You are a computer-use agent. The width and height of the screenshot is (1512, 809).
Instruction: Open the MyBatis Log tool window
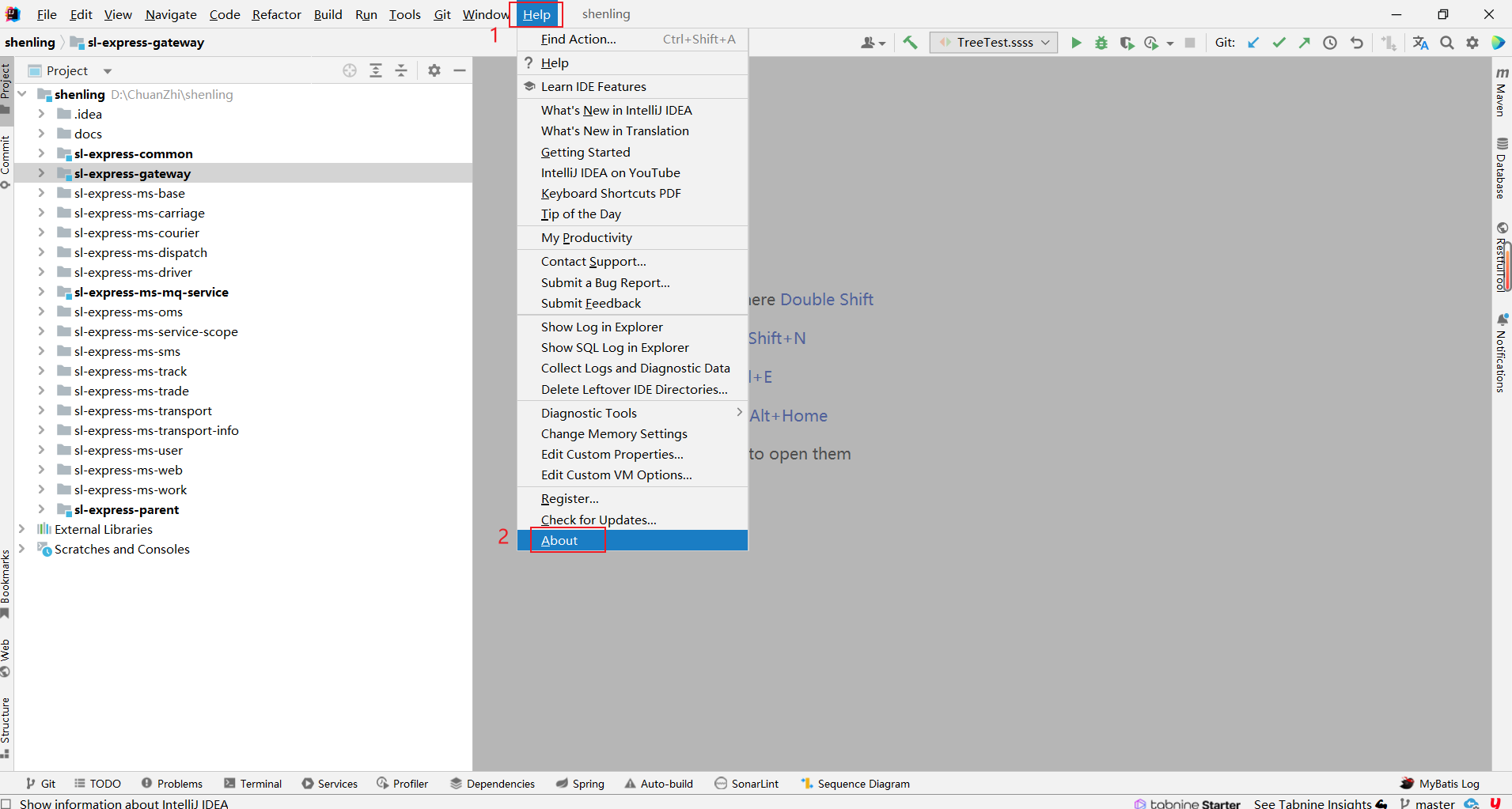click(x=1439, y=784)
